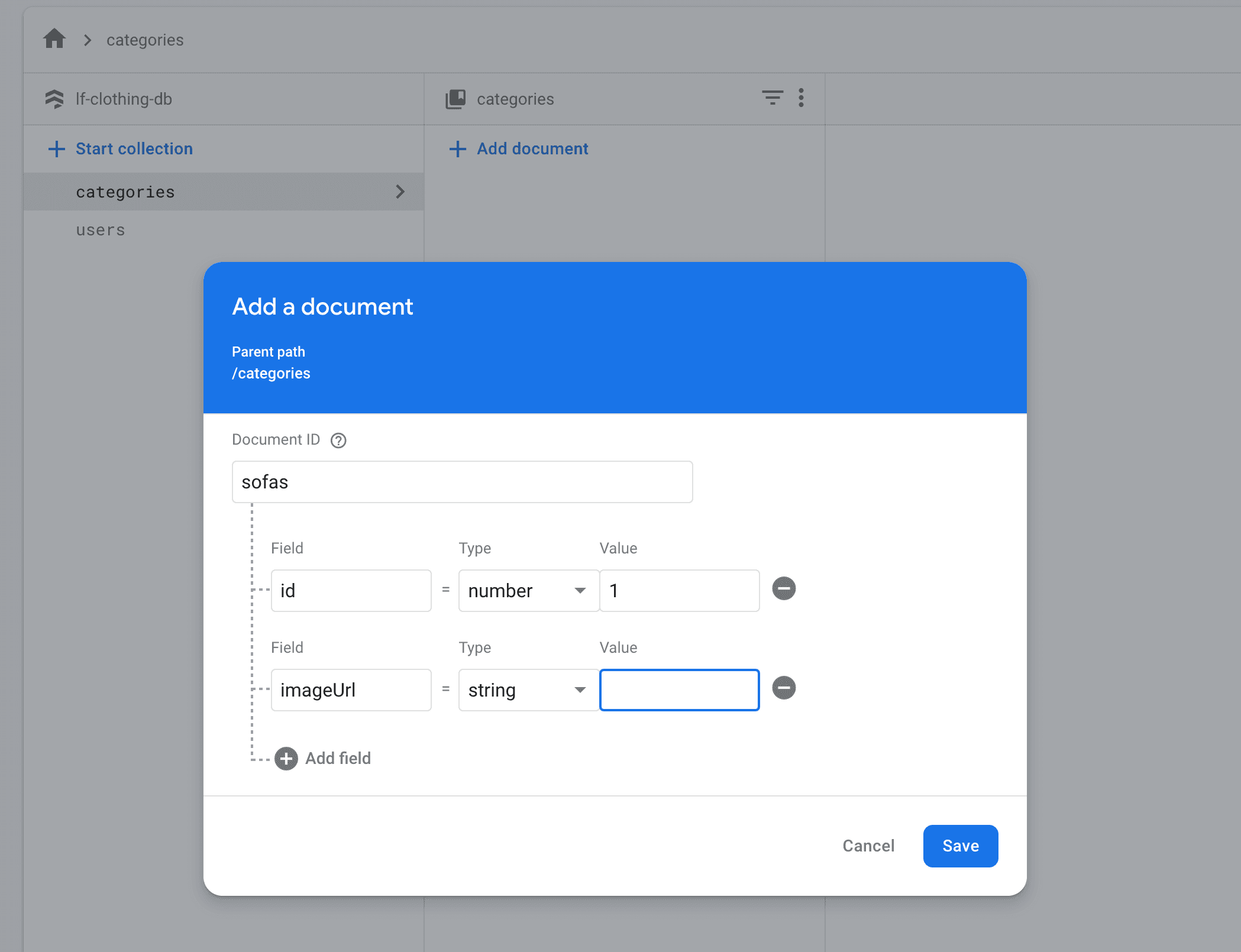This screenshot has height=952, width=1241.
Task: Click the Document ID help icon
Action: pyautogui.click(x=338, y=441)
